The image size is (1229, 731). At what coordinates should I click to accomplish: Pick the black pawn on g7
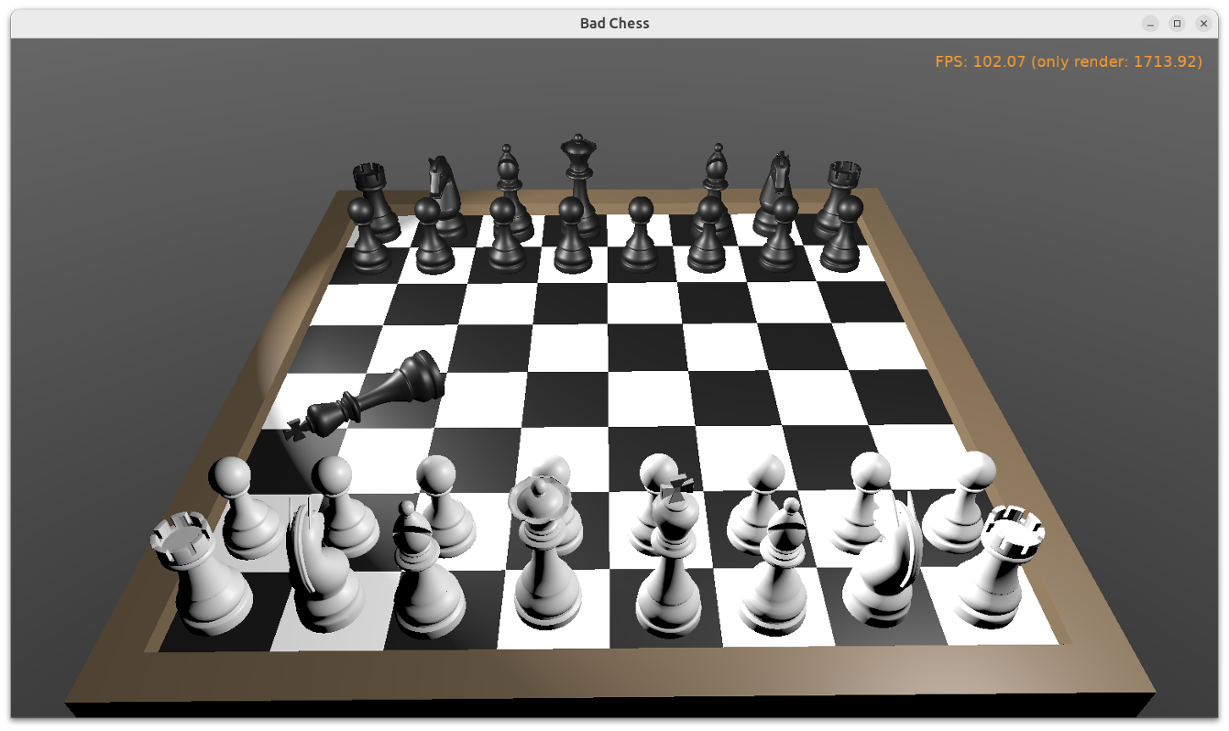(x=781, y=233)
